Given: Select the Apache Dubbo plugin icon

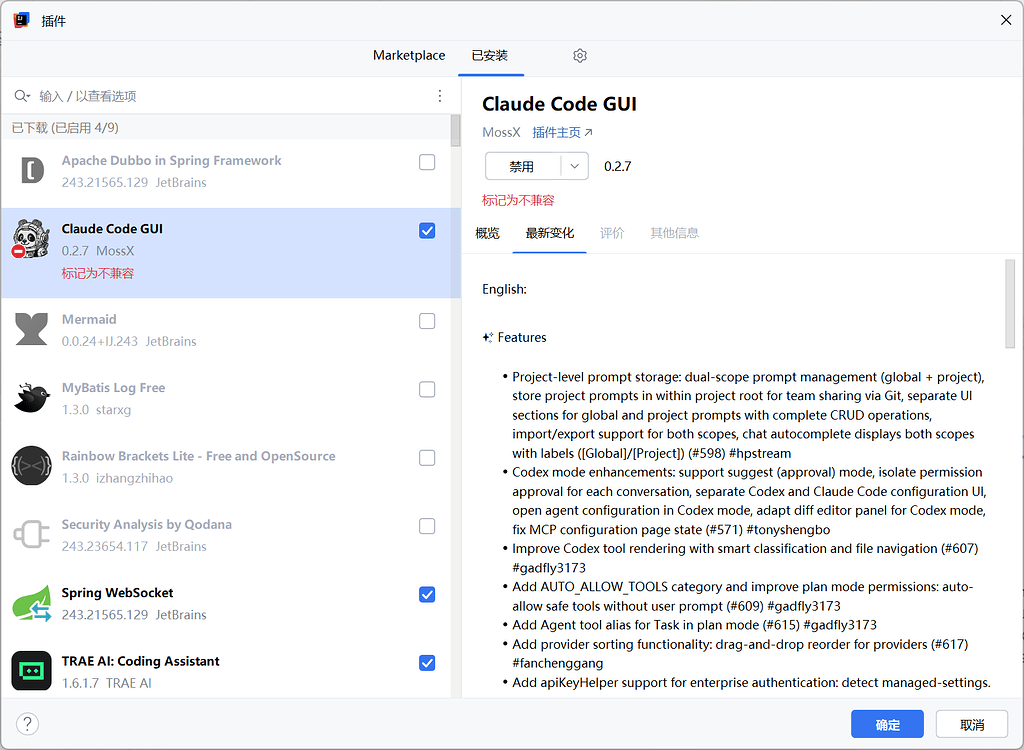Looking at the screenshot, I should coord(31,171).
